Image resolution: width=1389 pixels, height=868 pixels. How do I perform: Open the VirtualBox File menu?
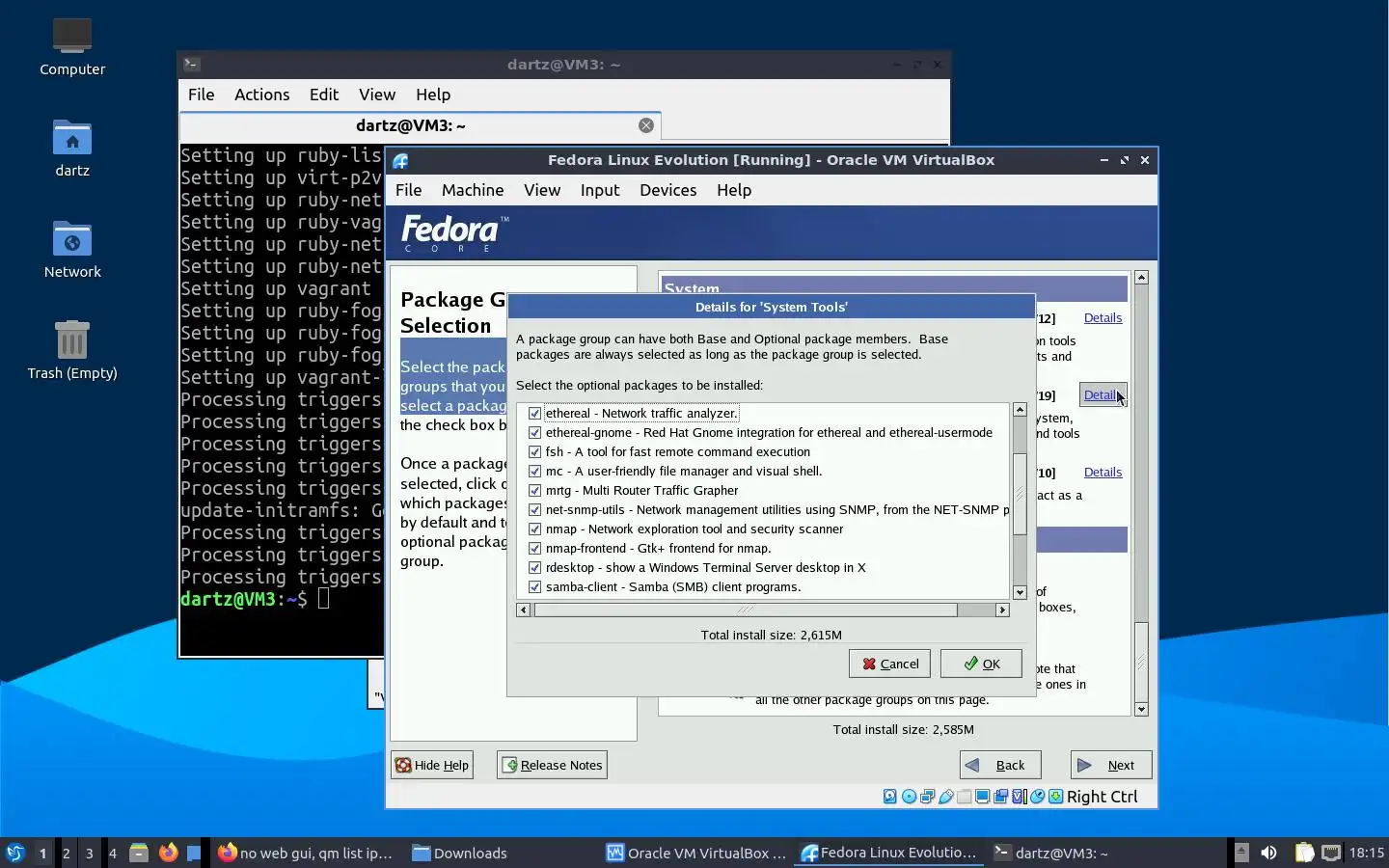coord(409,190)
